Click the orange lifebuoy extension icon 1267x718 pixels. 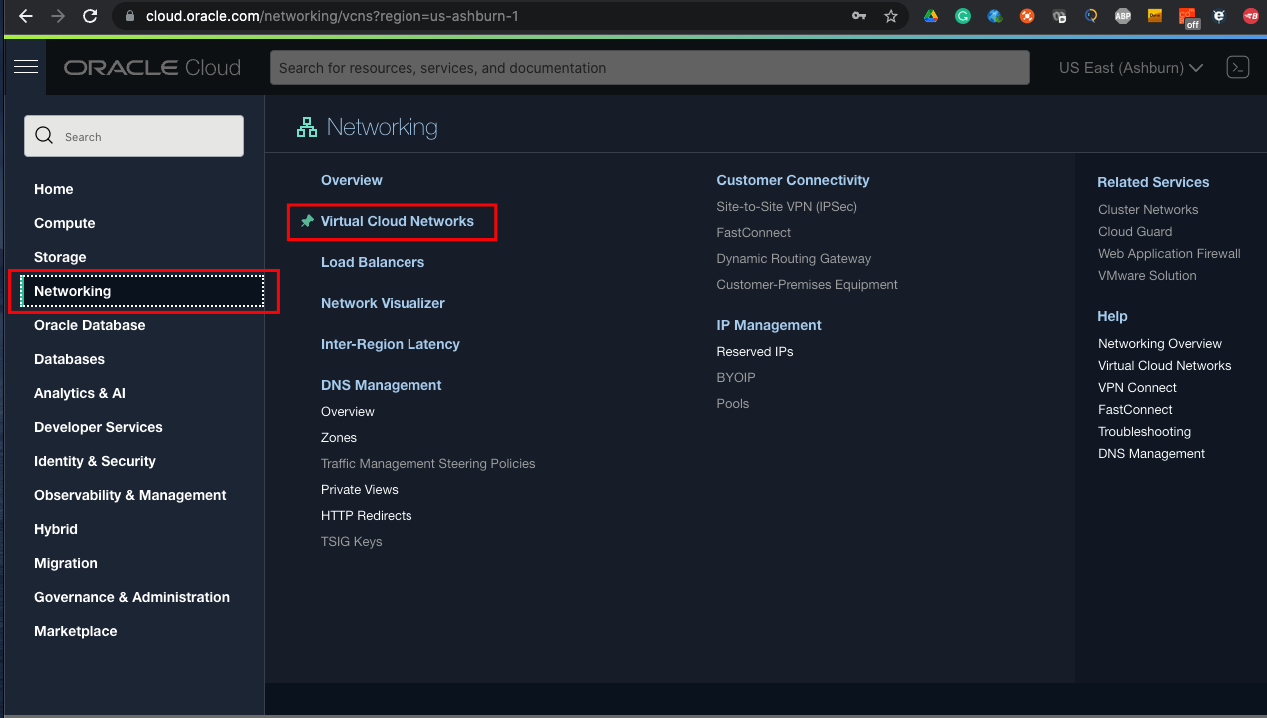pyautogui.click(x=1026, y=16)
